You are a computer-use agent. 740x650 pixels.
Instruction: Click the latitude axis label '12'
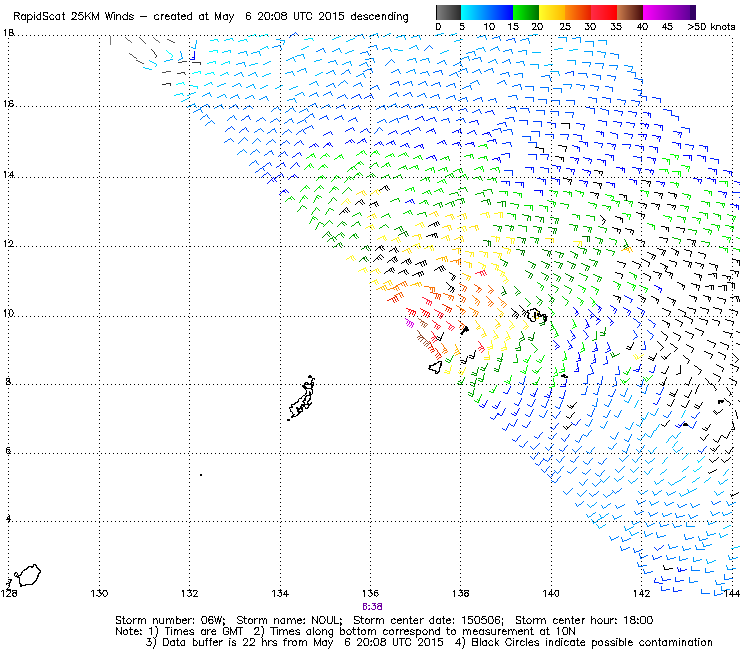click(8, 244)
